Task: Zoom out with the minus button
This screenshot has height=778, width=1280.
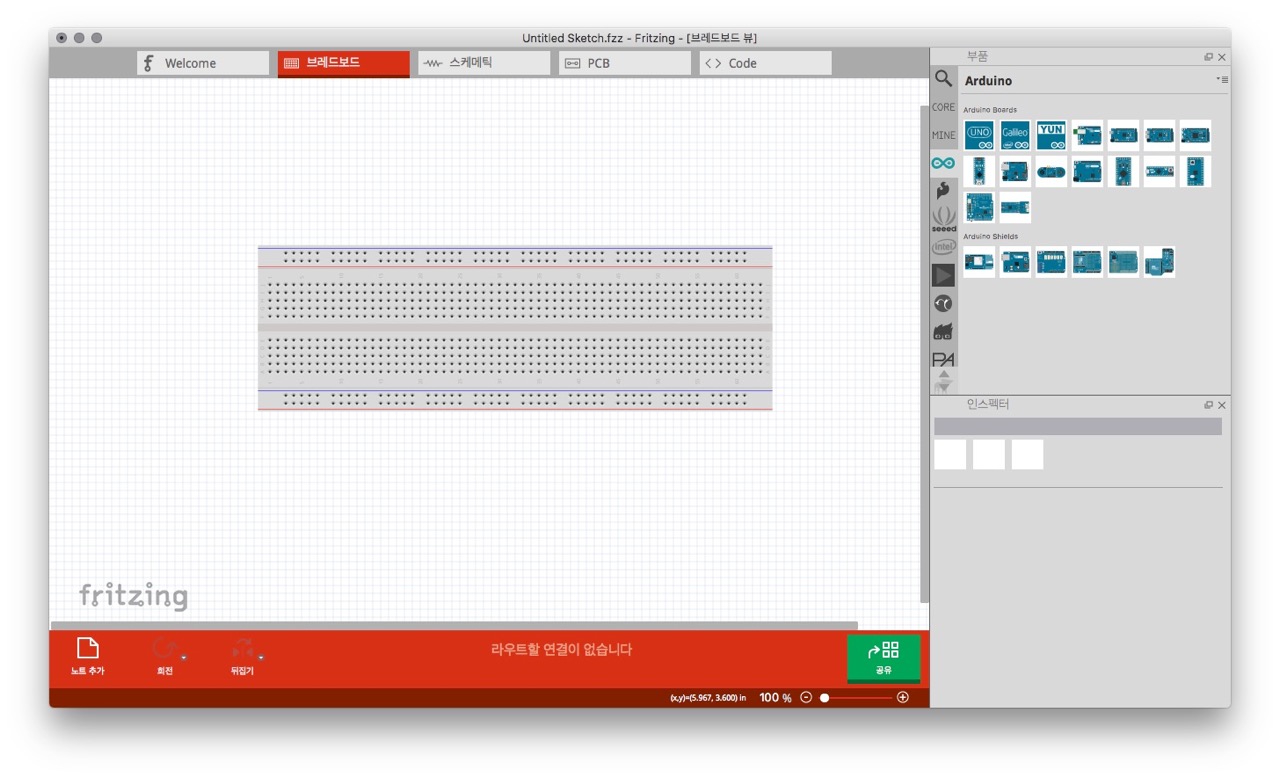Action: [x=806, y=697]
